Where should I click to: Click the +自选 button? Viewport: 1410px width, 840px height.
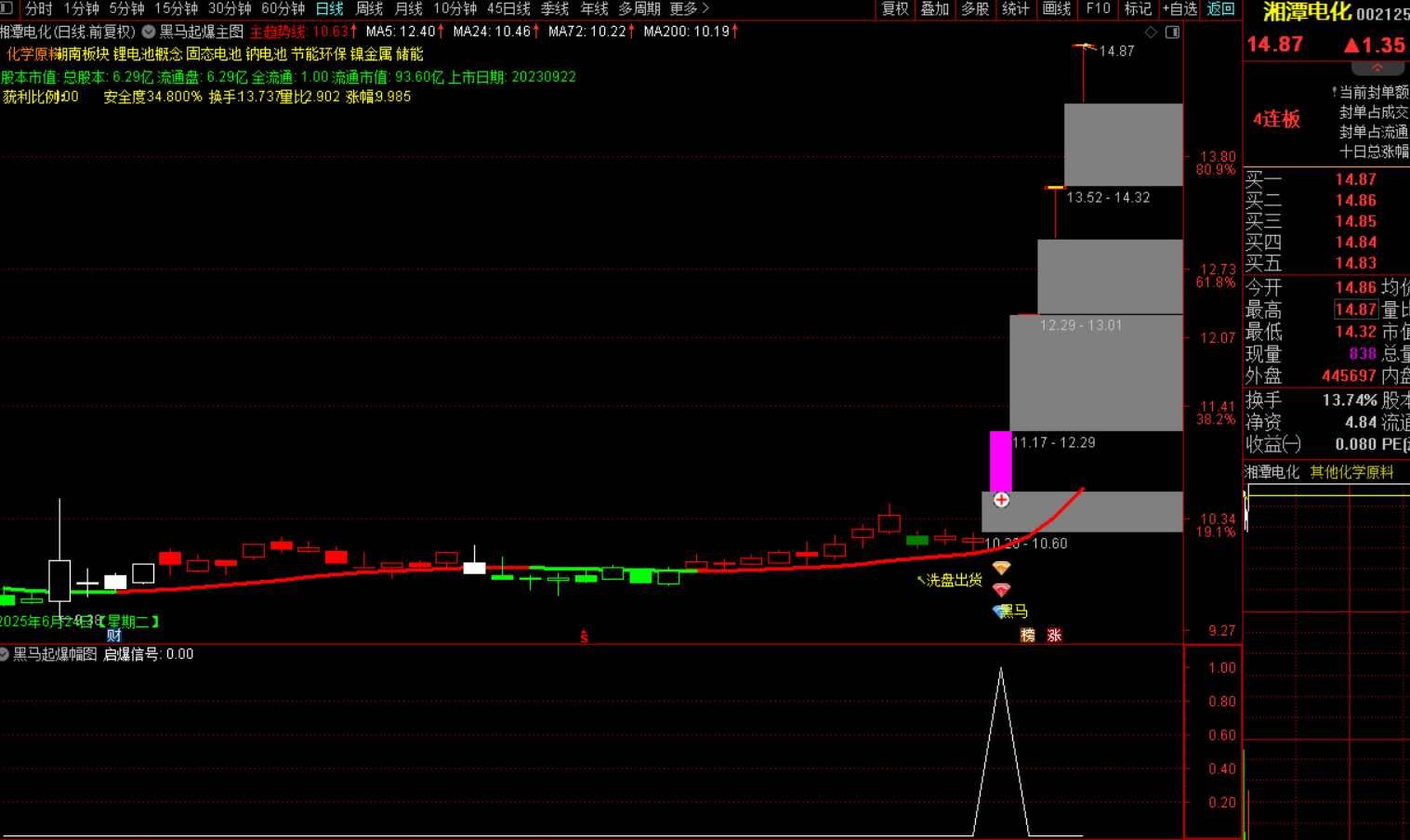pyautogui.click(x=1179, y=9)
